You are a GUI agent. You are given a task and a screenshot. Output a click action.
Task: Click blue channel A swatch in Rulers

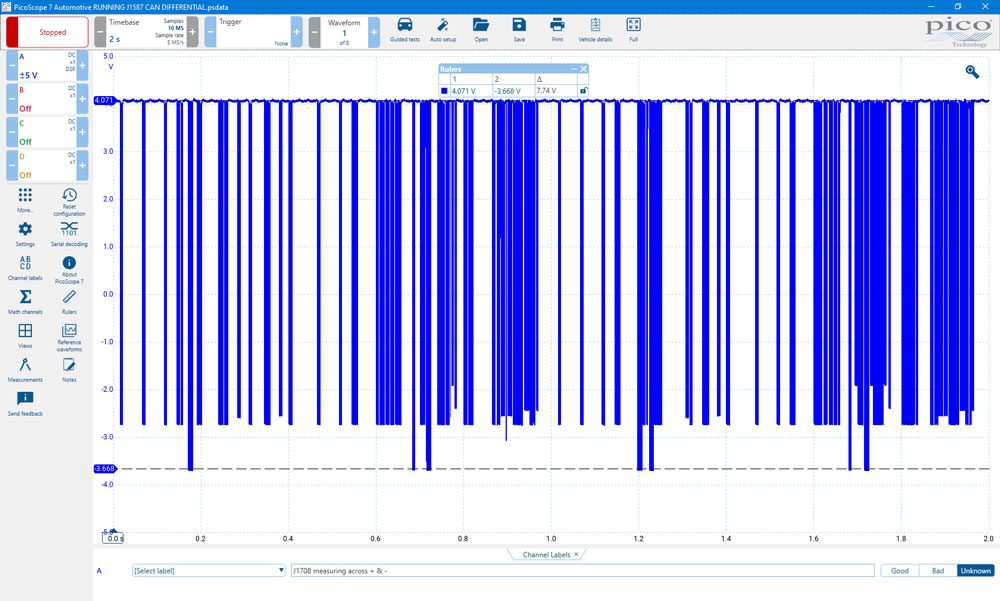(x=444, y=91)
